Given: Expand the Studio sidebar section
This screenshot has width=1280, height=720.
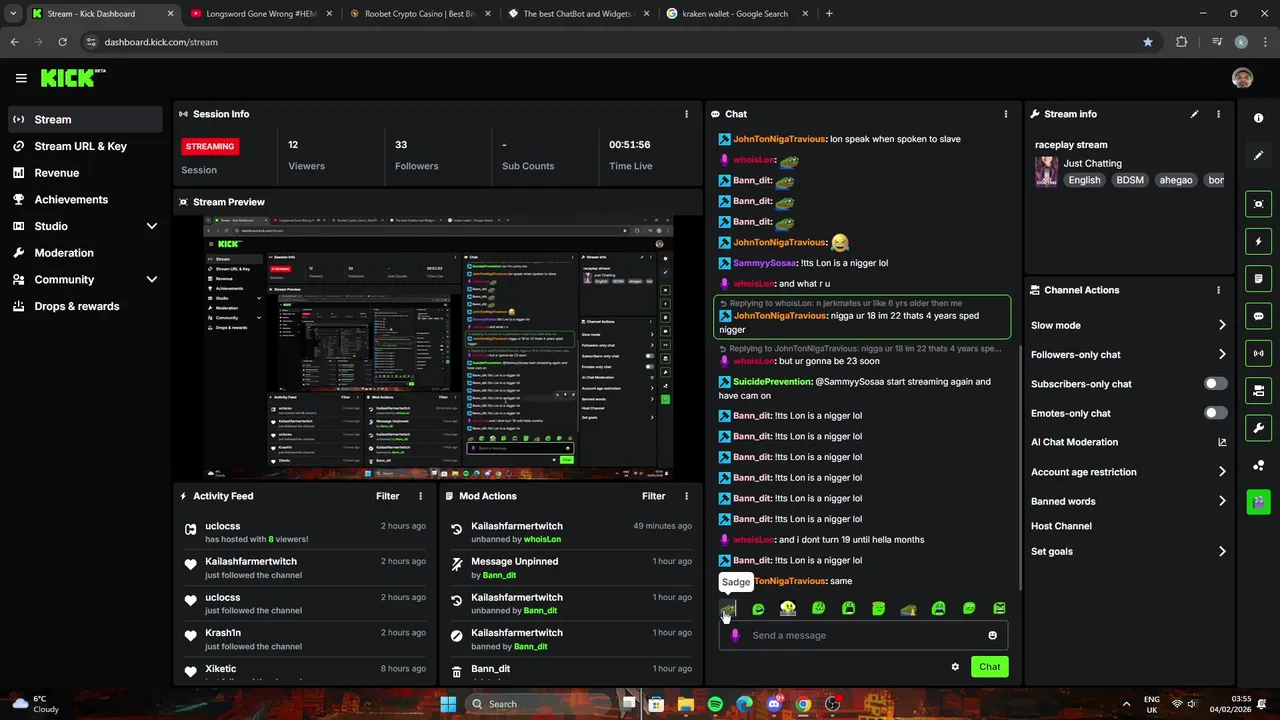Looking at the screenshot, I should [x=152, y=226].
